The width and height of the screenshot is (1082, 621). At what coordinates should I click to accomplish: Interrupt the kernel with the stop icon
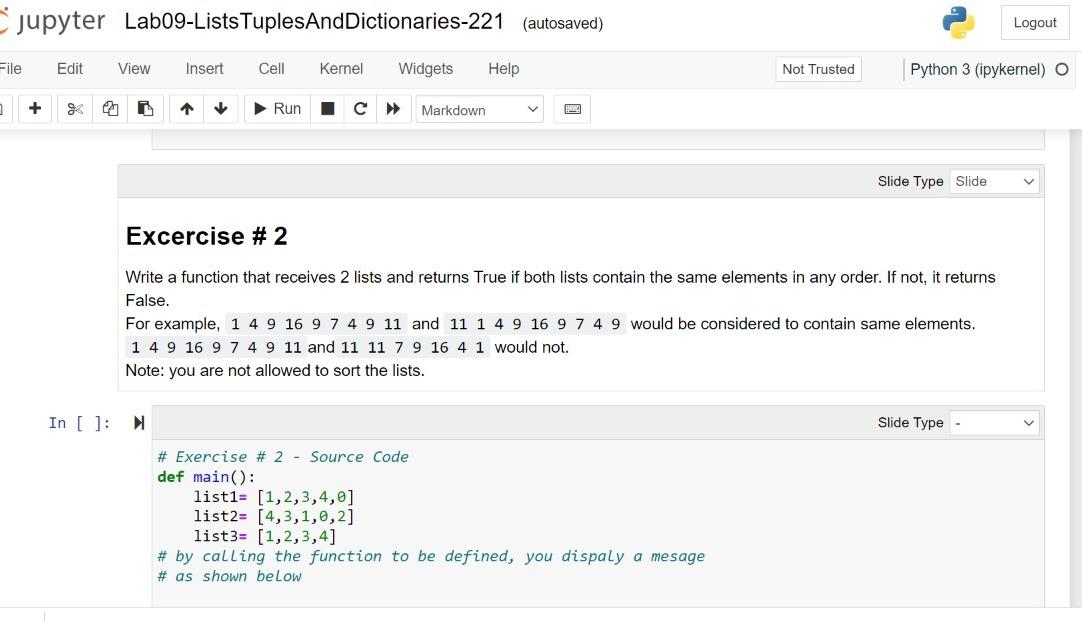click(327, 109)
